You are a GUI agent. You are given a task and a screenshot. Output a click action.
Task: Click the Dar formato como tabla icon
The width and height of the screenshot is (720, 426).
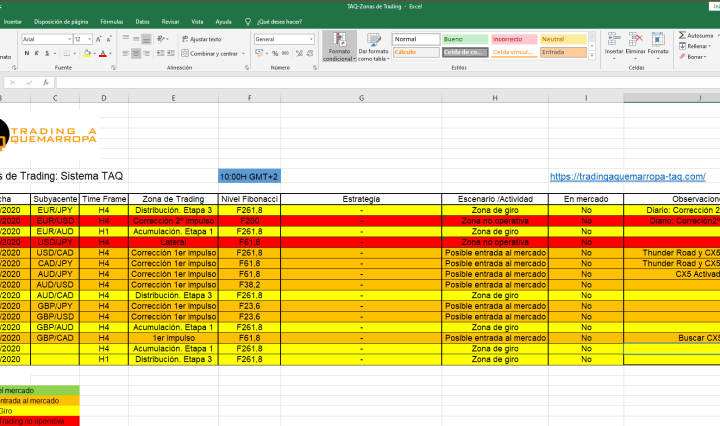(374, 44)
